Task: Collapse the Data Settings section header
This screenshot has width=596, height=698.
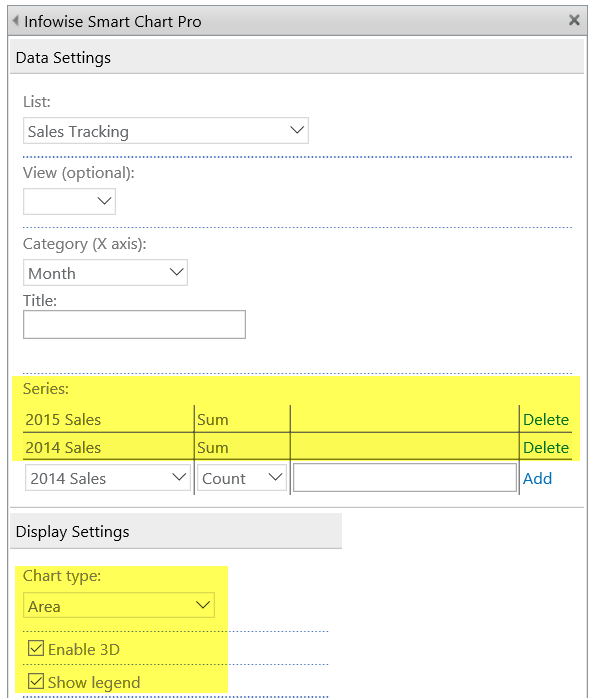Action: 297,57
